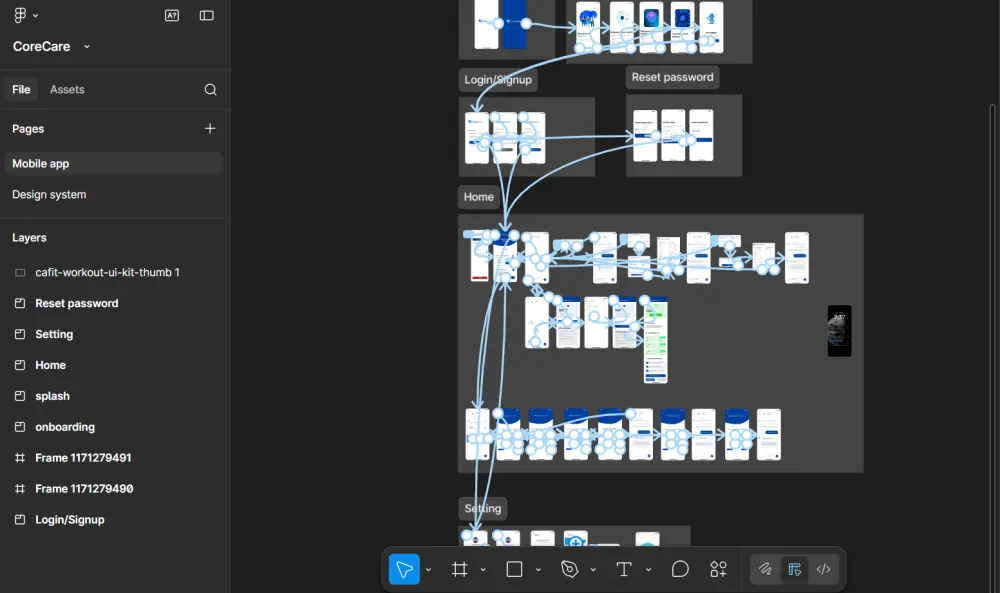Click the section icon beside Reset password layer

20,304
